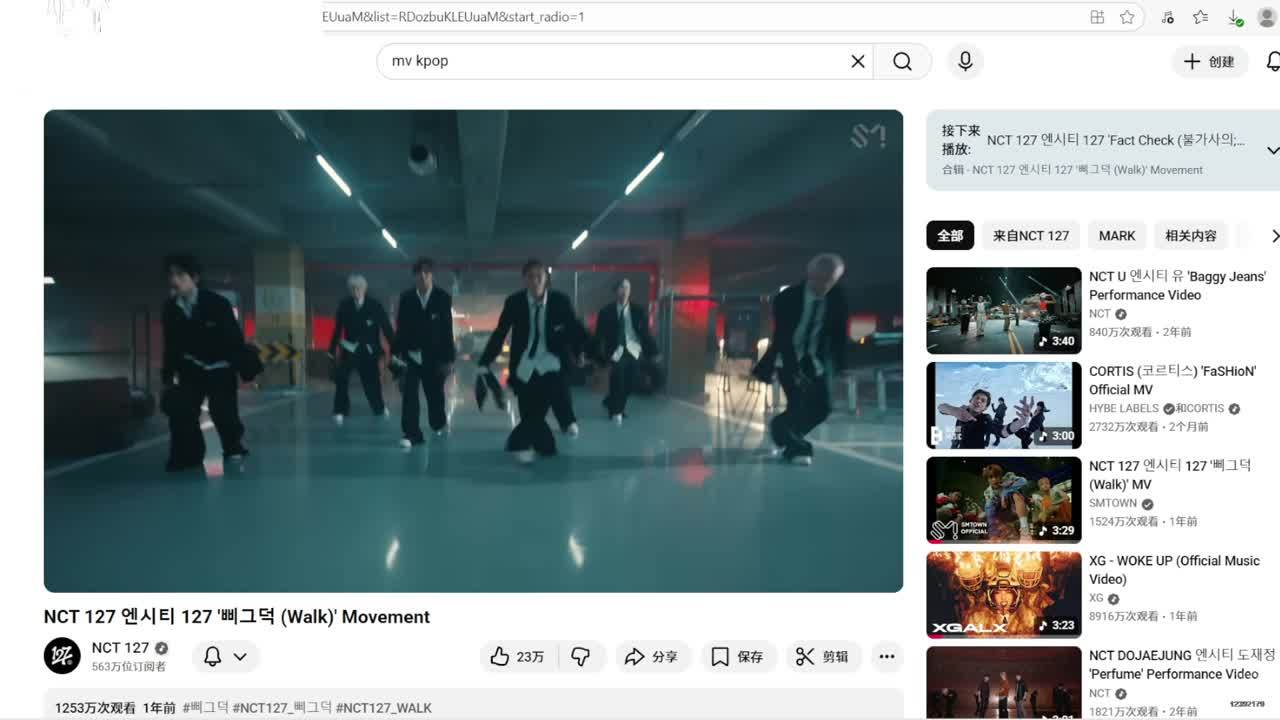Open the browser favorites list icon
Screen dimensions: 1280x720
coord(1201,17)
